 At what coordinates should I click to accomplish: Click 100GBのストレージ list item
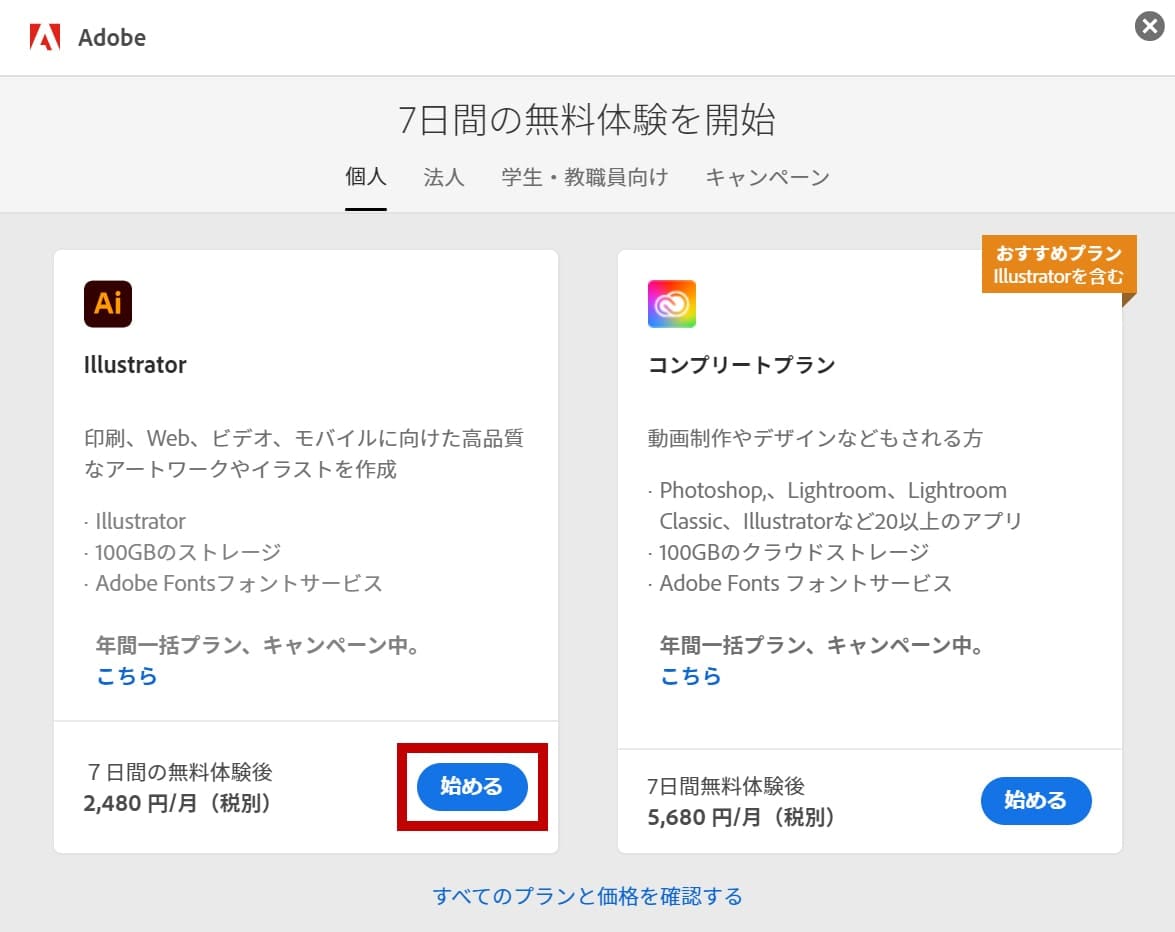(x=187, y=552)
